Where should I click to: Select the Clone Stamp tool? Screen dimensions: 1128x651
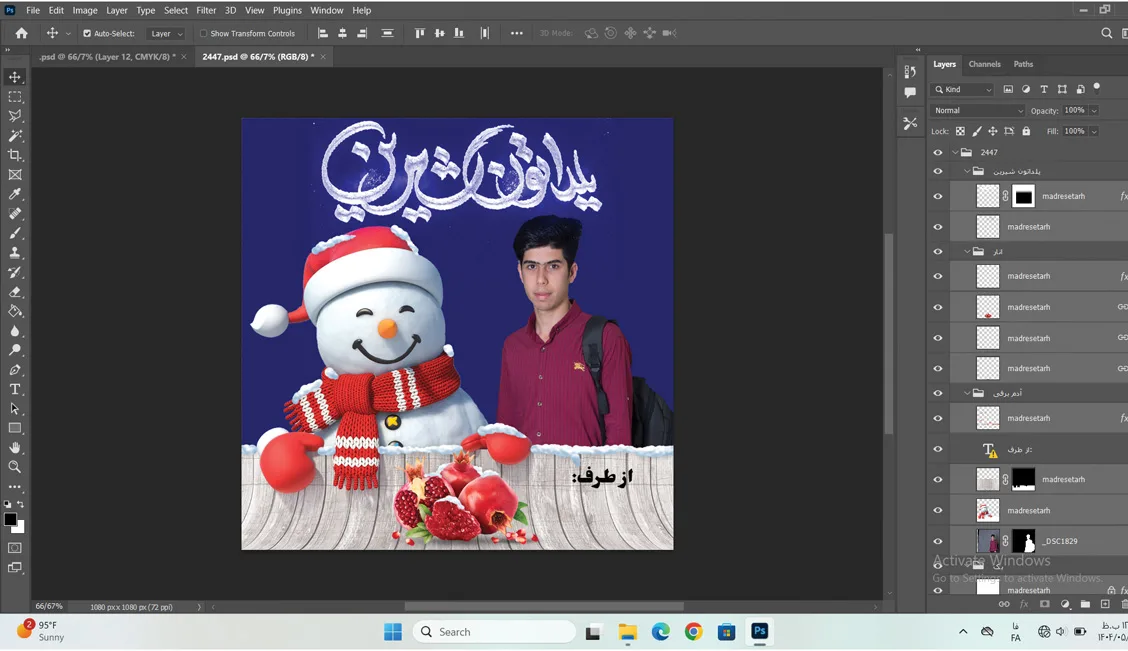tap(14, 252)
